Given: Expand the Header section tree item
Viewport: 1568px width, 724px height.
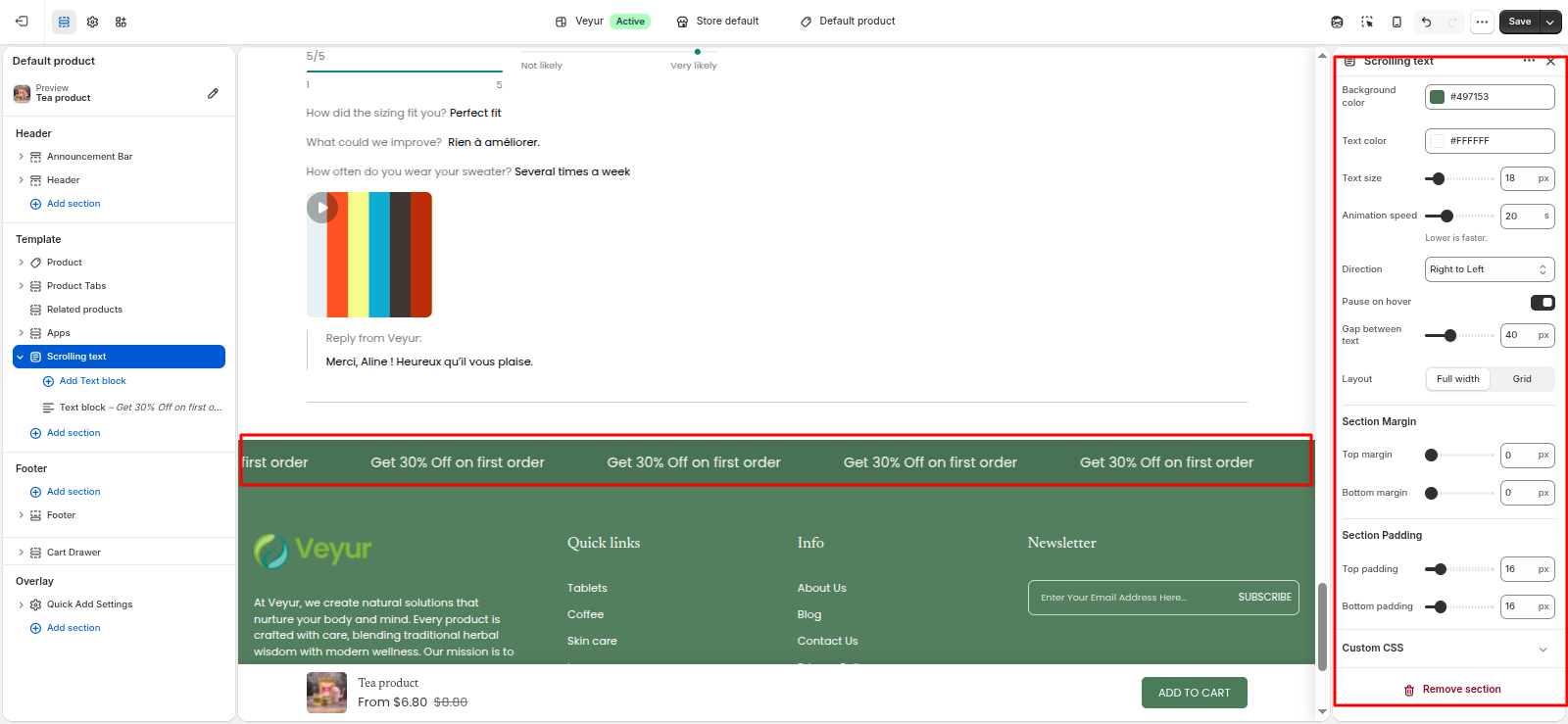Looking at the screenshot, I should tap(21, 180).
